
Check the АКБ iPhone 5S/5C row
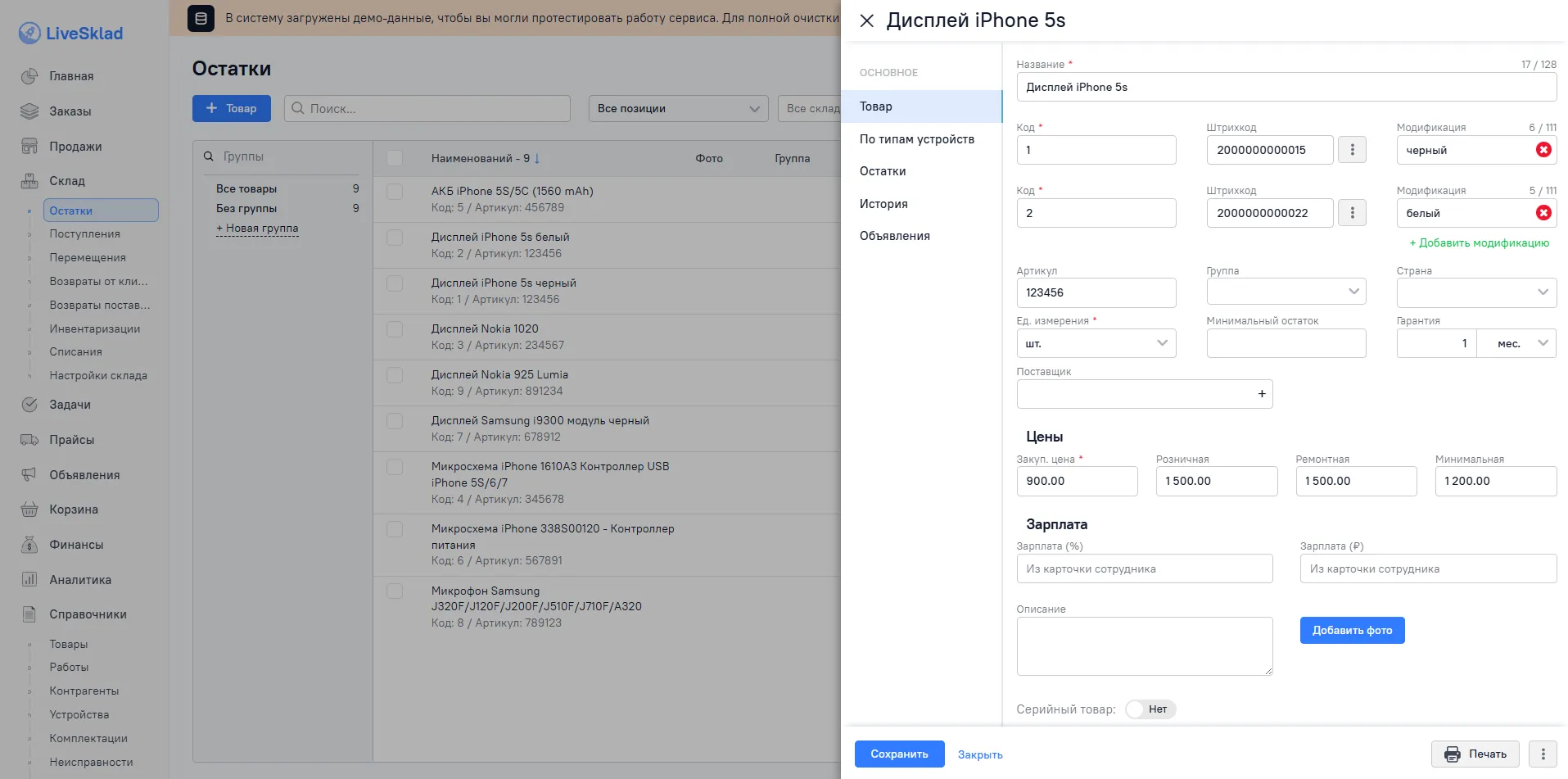(x=395, y=192)
